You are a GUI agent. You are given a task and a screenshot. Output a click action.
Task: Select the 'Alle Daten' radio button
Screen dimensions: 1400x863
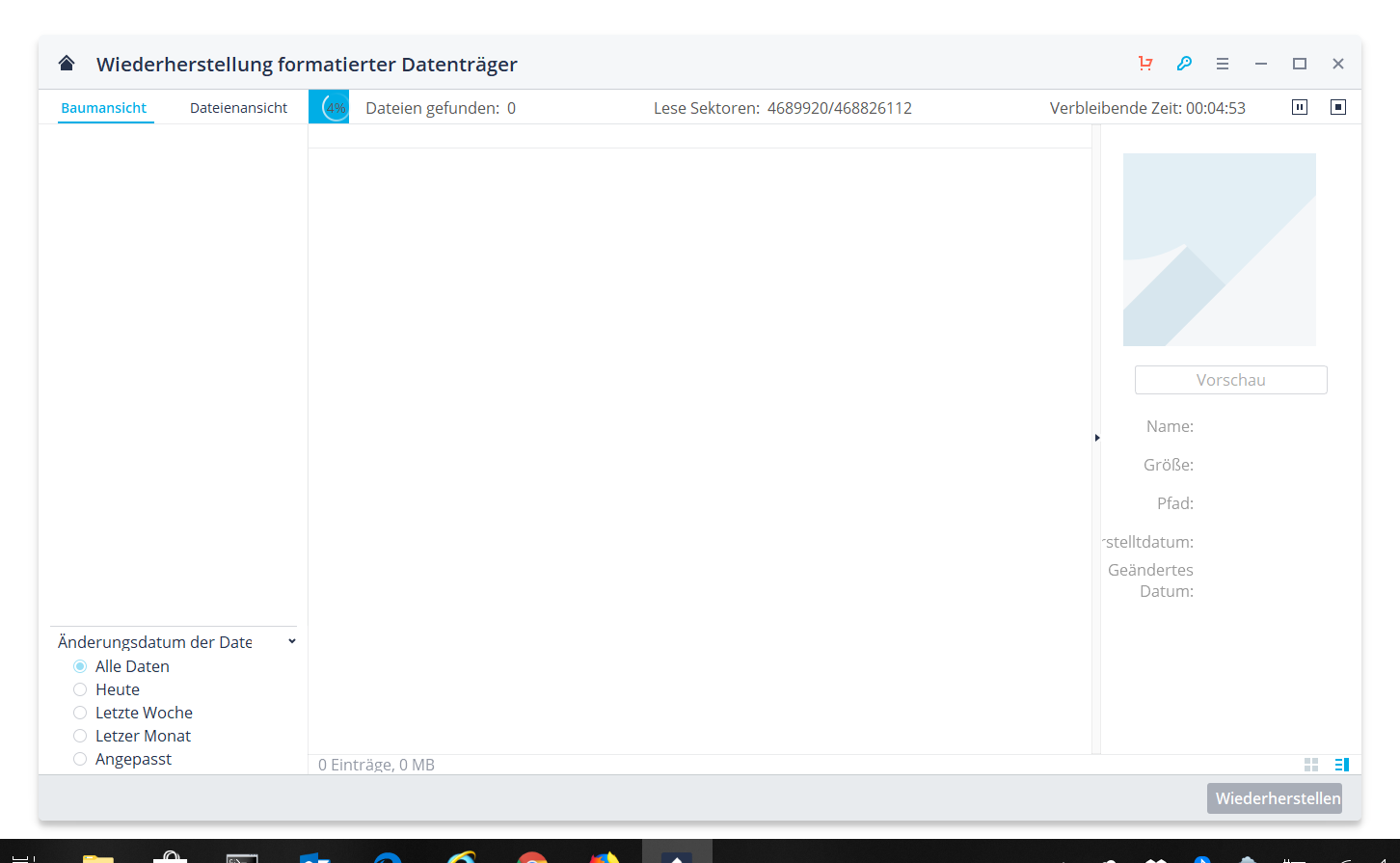click(x=80, y=666)
